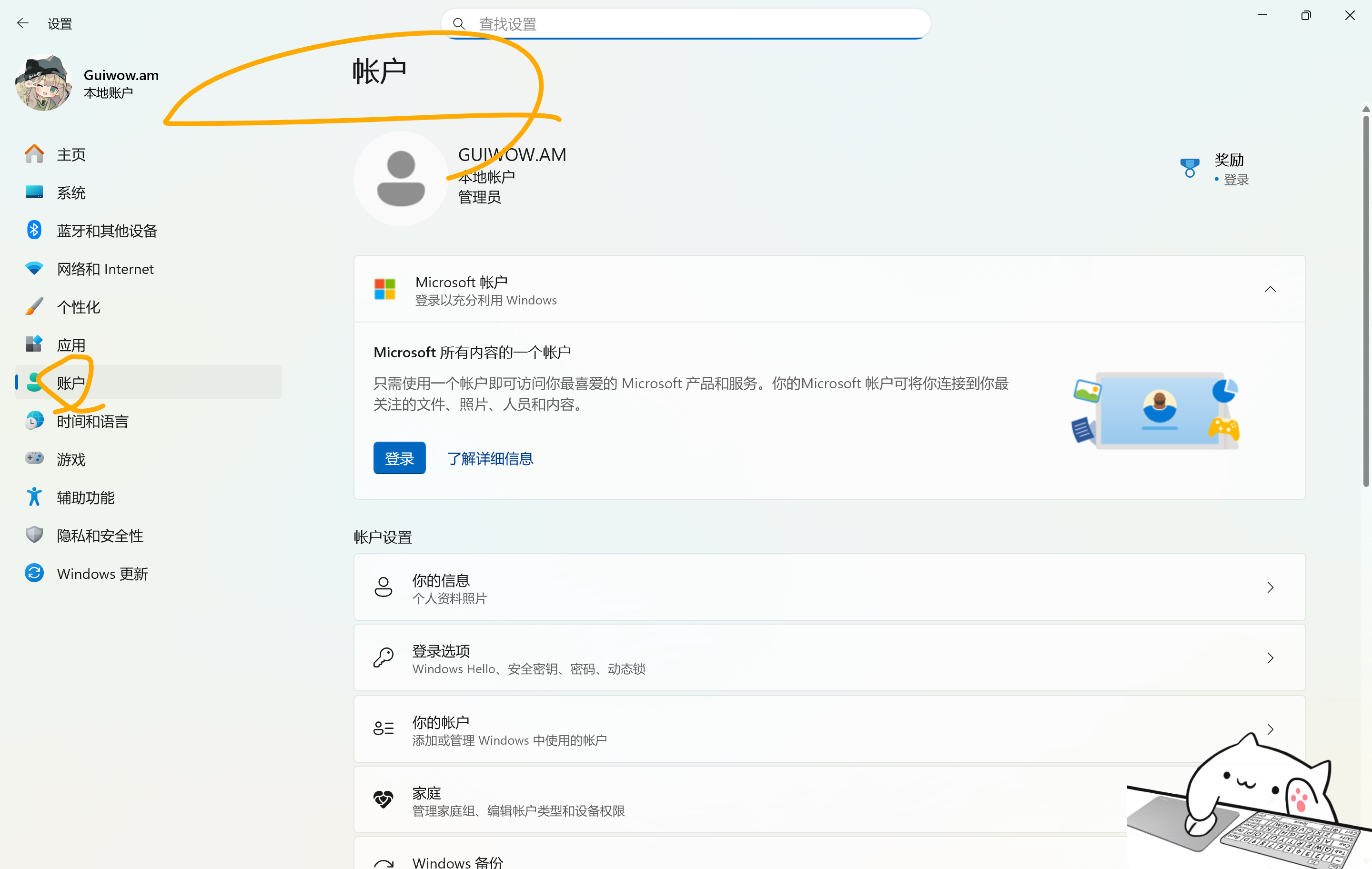Screen dimensions: 1372x869
Task: Open the Wi-Fi icon for 网络和 Internet
Action: coord(34,268)
